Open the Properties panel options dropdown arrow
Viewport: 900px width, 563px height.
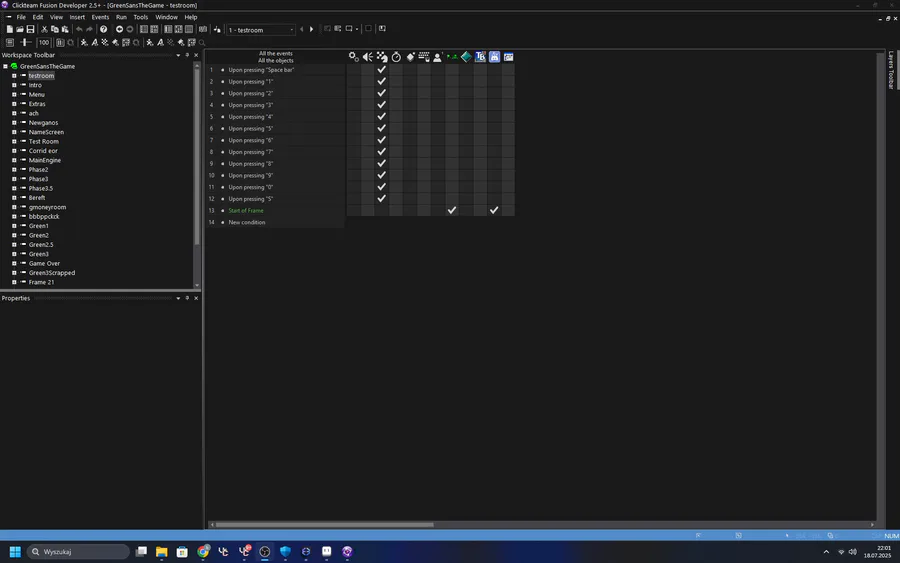pyautogui.click(x=178, y=298)
